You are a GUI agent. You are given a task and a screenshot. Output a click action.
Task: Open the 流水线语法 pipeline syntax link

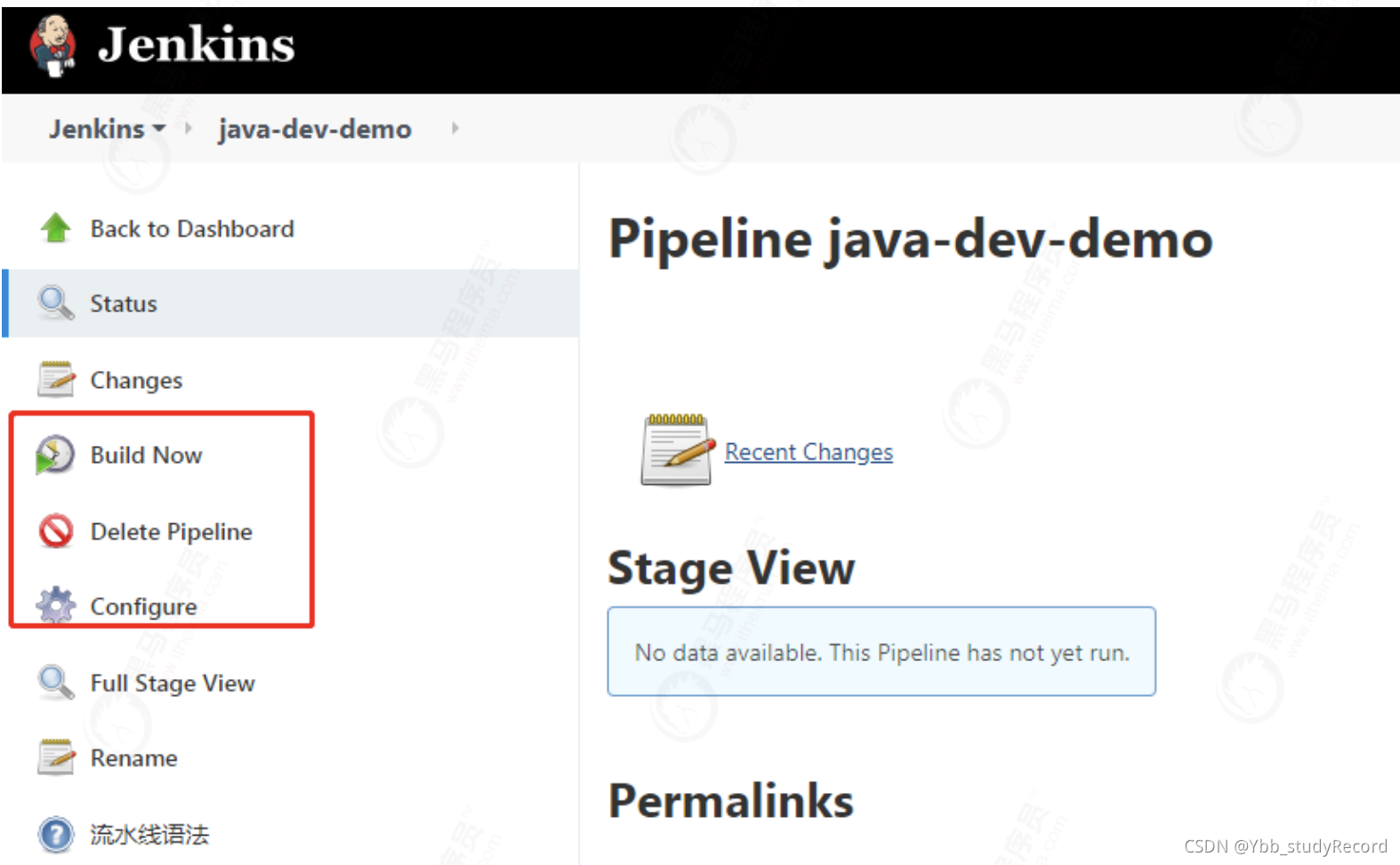pos(149,834)
